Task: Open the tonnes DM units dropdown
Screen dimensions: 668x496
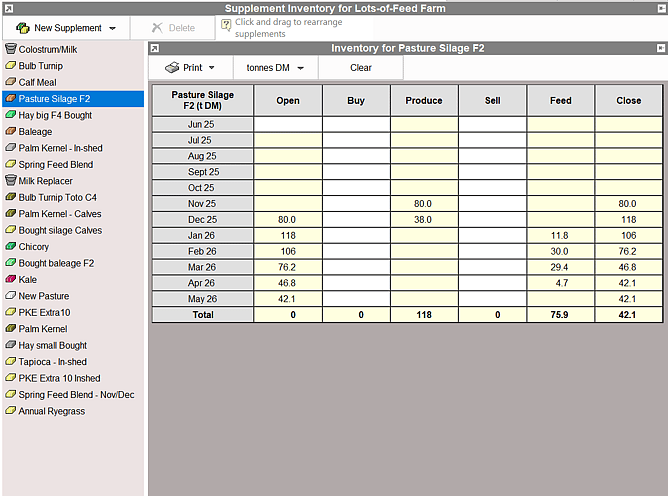Action: [x=275, y=68]
